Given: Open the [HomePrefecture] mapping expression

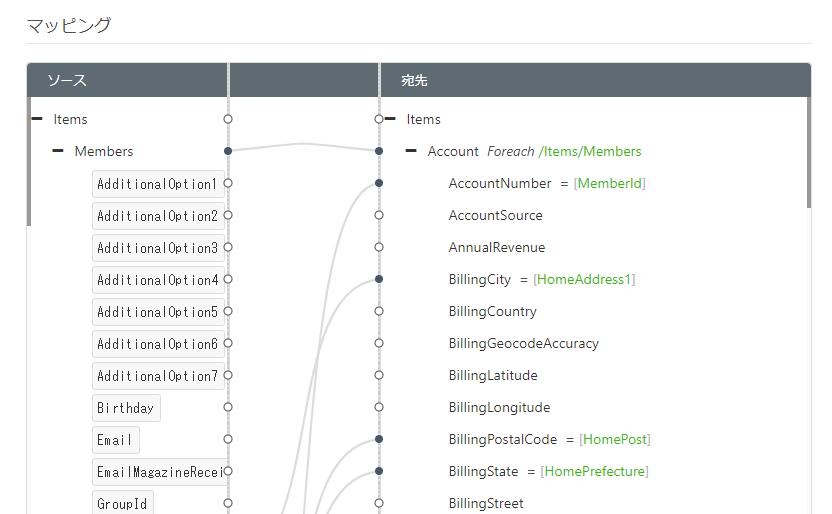Looking at the screenshot, I should tap(594, 472).
